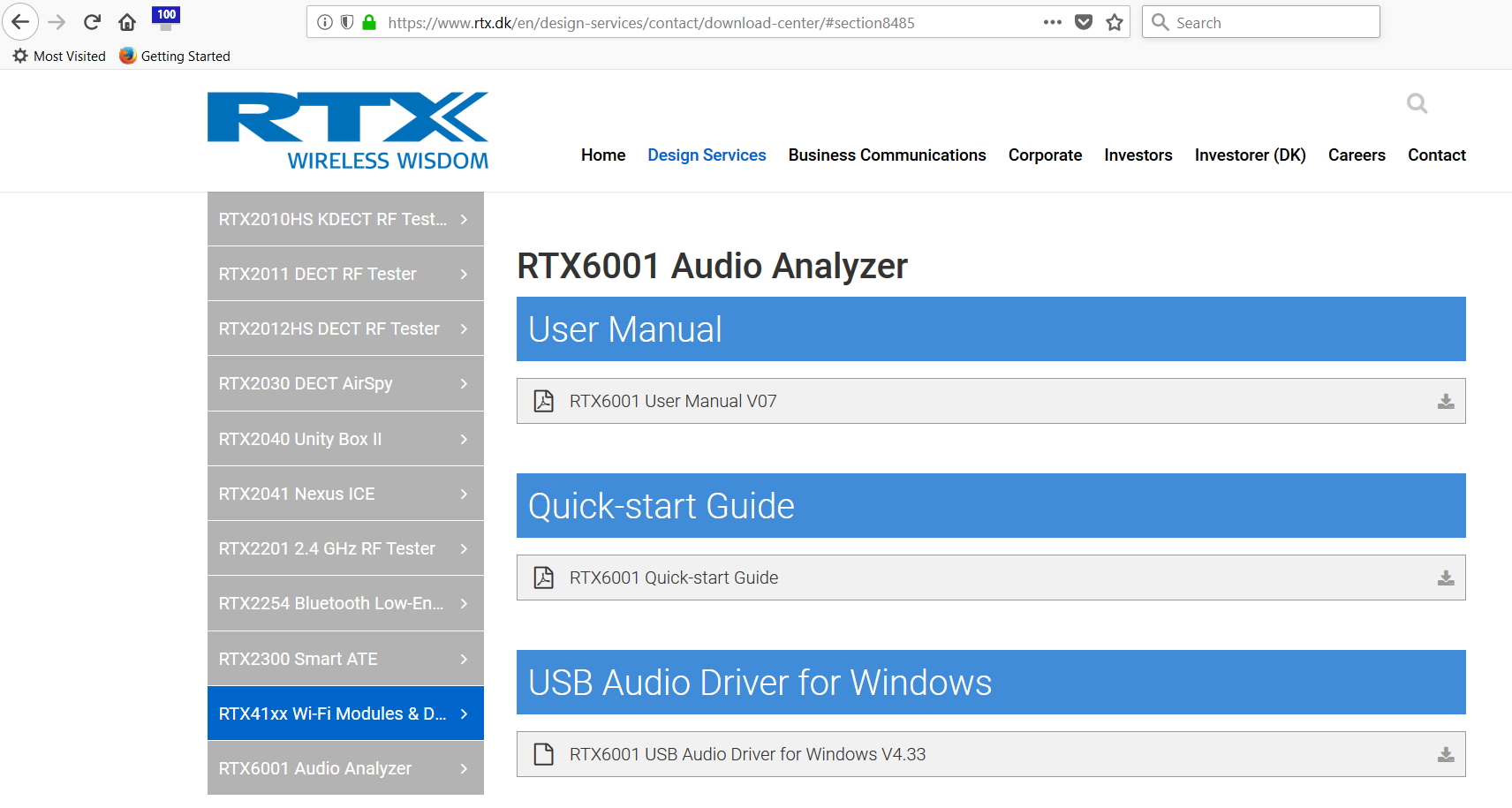The height and width of the screenshot is (808, 1512).
Task: Expand RTX2300 Smart ATE chevron
Action: point(464,659)
